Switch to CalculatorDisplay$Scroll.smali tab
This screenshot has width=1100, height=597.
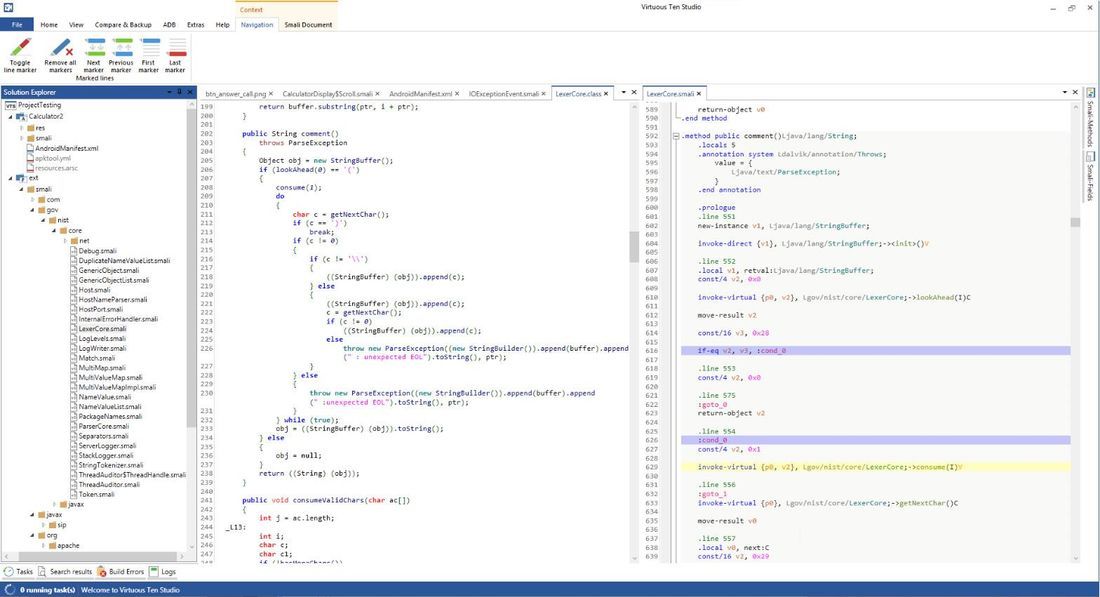pyautogui.click(x=328, y=93)
